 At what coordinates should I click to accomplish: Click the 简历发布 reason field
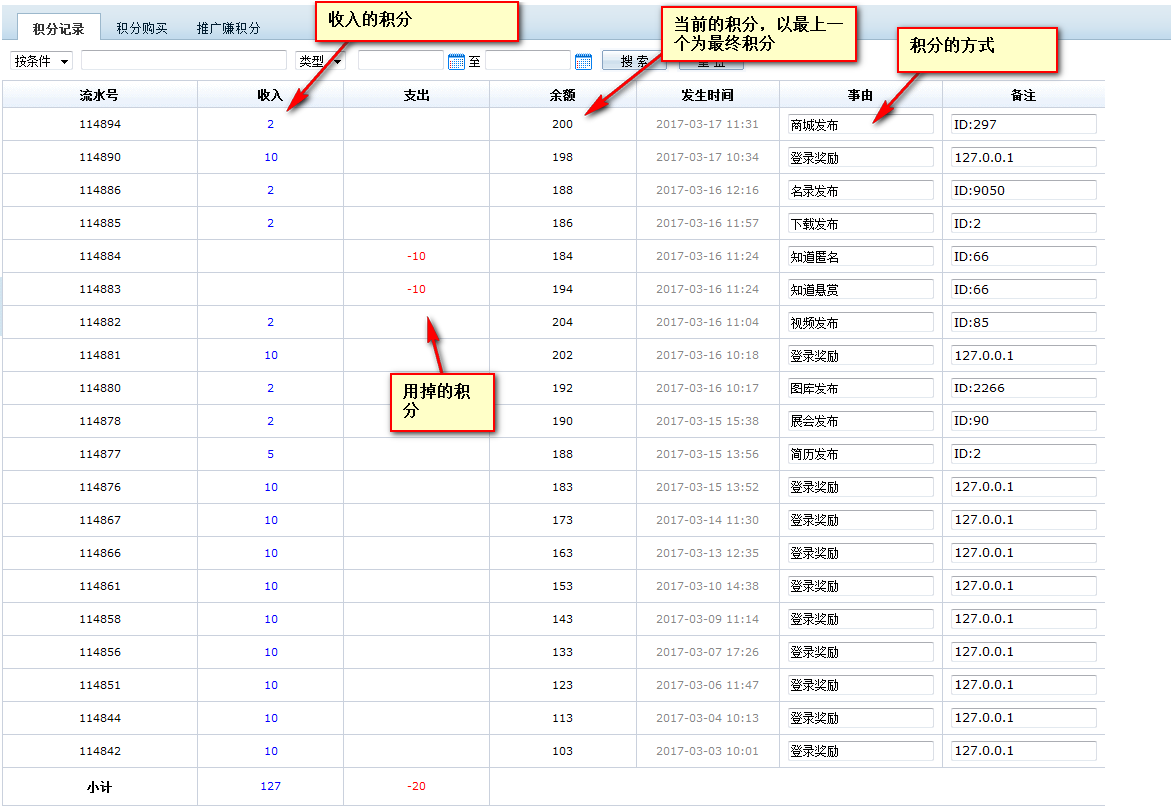(860, 454)
